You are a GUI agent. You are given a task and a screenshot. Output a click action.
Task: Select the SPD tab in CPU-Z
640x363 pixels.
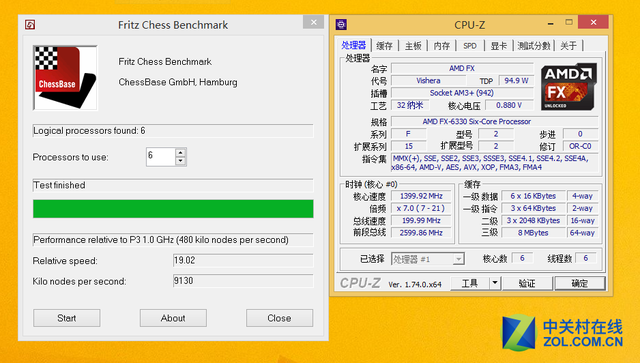(x=470, y=46)
